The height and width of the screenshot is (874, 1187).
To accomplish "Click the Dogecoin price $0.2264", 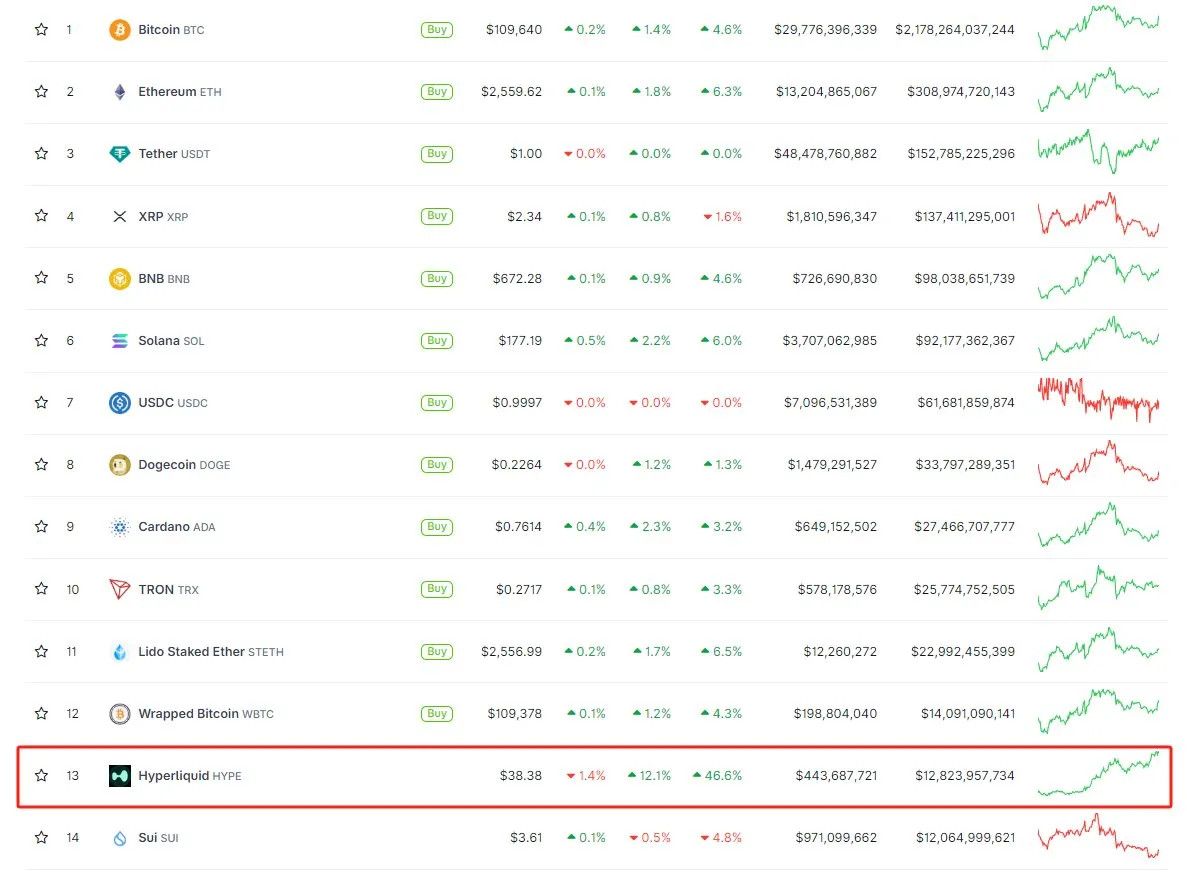I will (516, 465).
